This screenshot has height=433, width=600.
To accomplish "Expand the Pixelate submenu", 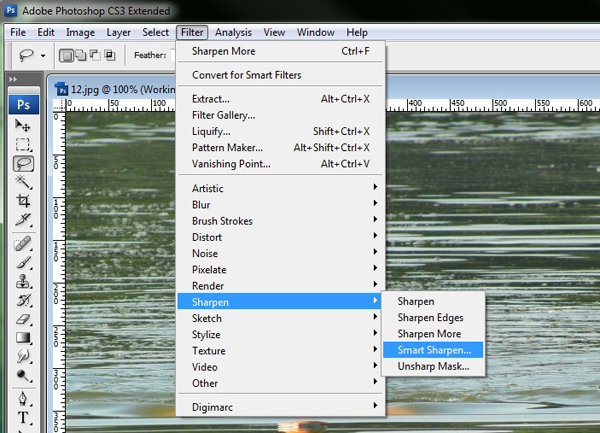I will coord(280,270).
